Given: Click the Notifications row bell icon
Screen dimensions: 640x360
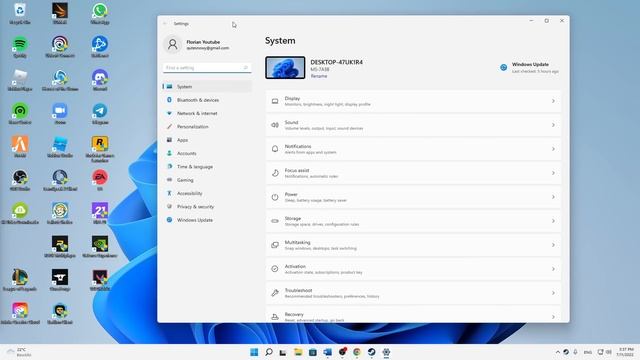Looking at the screenshot, I should 275,149.
